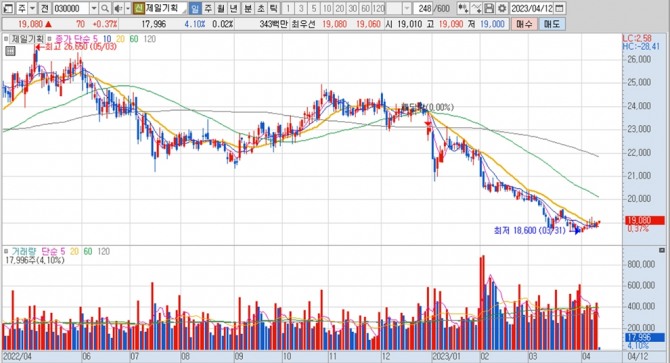The height and width of the screenshot is (363, 670).
Task: Click the speaker sound alert icon
Action: [118, 8]
